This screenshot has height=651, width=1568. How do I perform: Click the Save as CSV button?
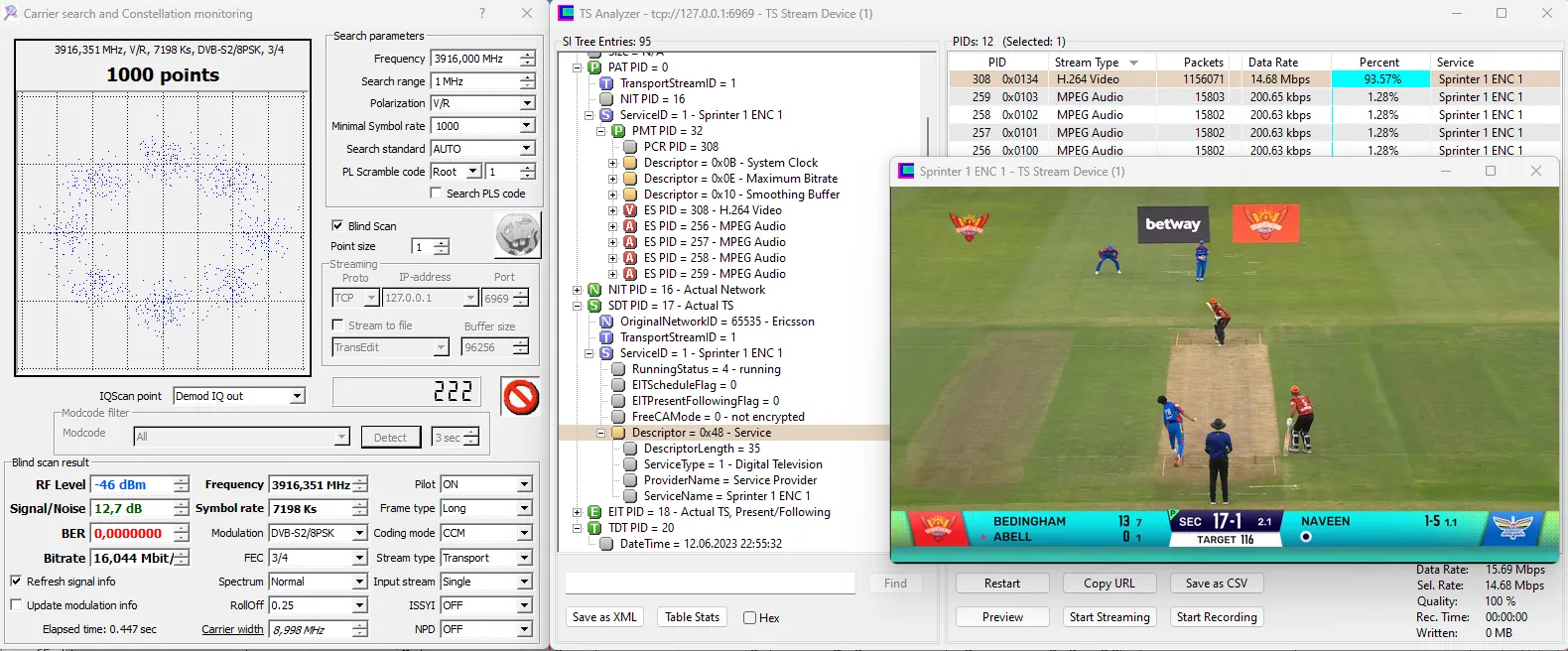(x=1216, y=584)
